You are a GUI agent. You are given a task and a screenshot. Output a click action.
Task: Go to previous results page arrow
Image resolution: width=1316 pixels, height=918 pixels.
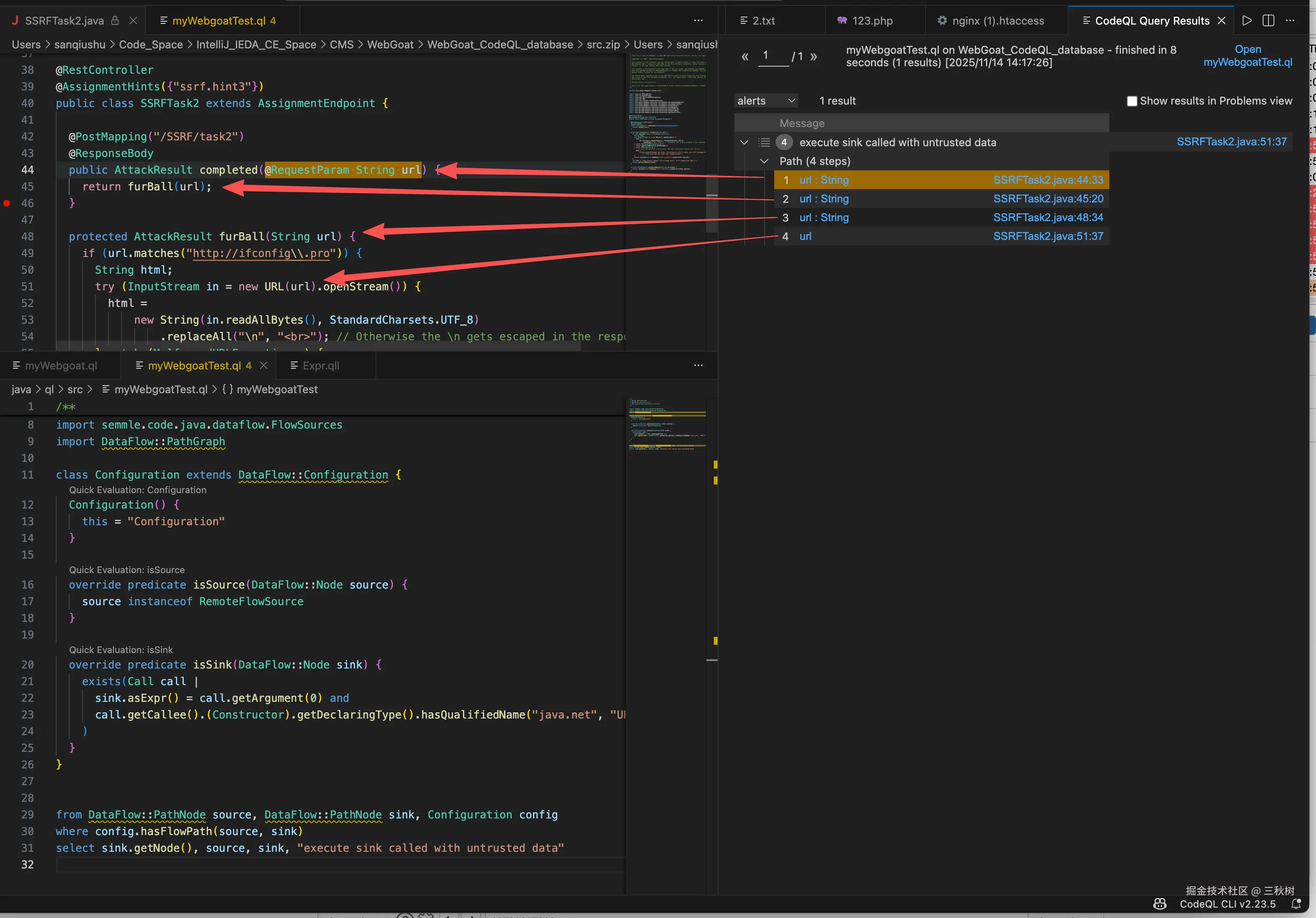point(745,56)
